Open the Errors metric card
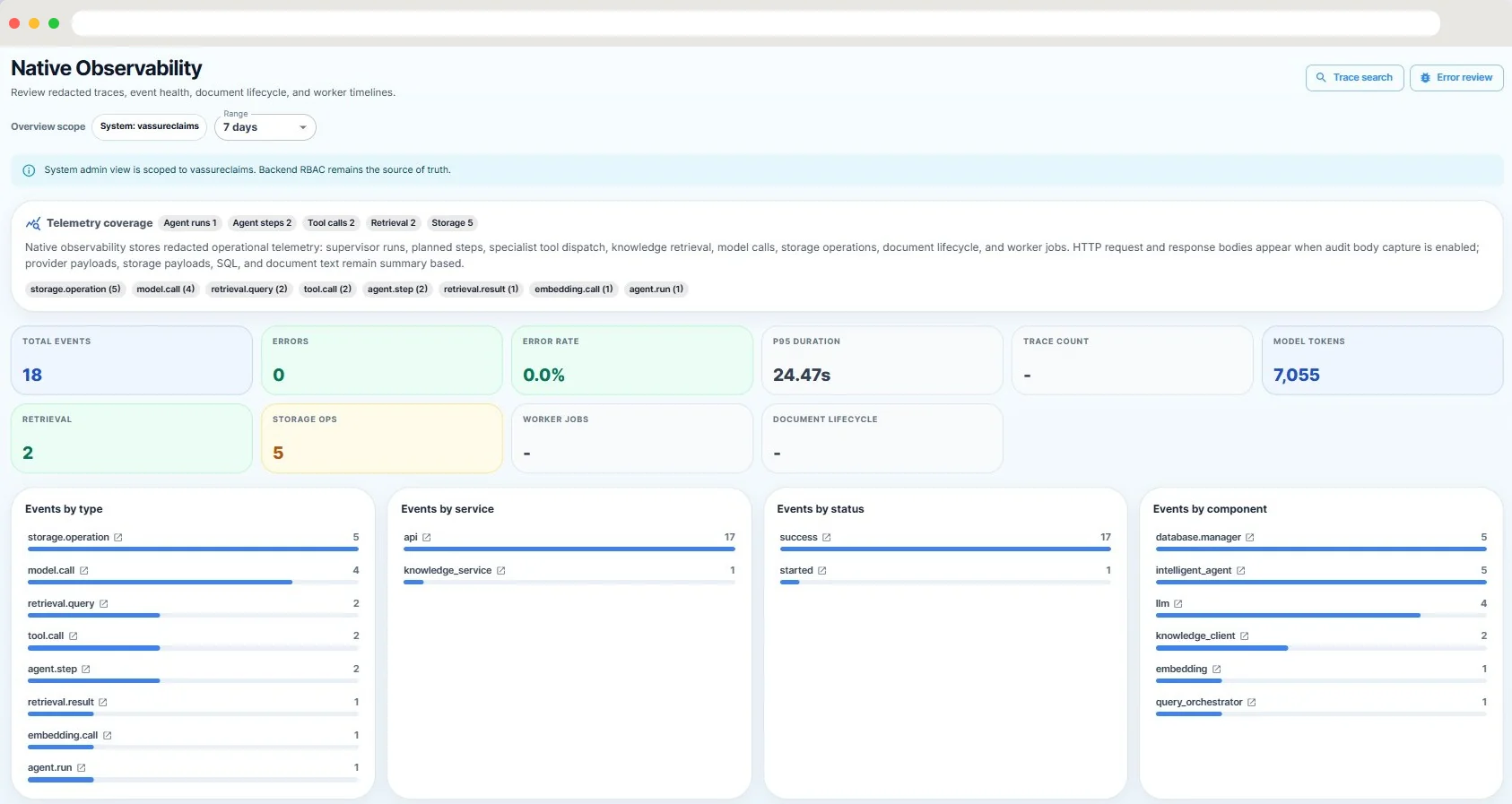Screen dimensions: 1512x804 [382, 360]
